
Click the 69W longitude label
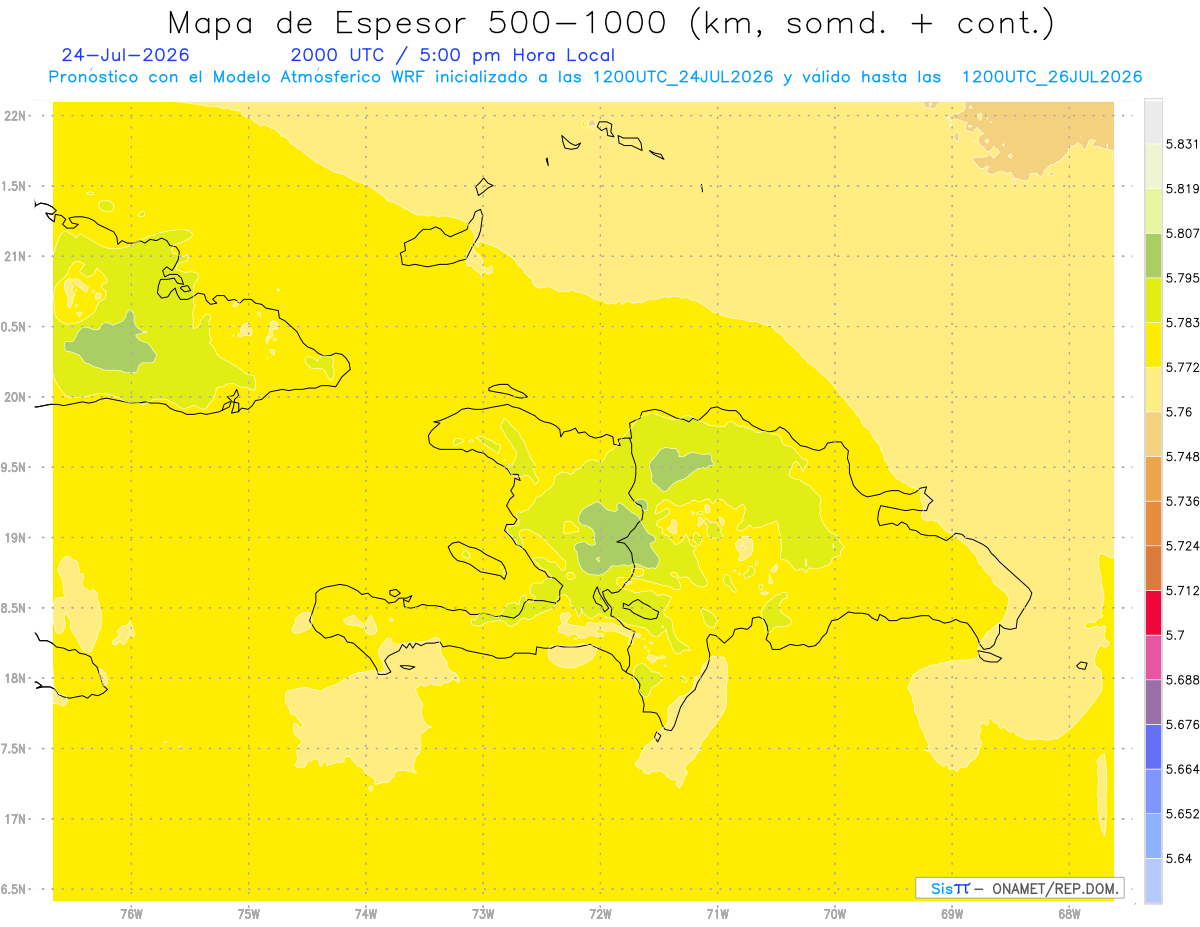952,913
